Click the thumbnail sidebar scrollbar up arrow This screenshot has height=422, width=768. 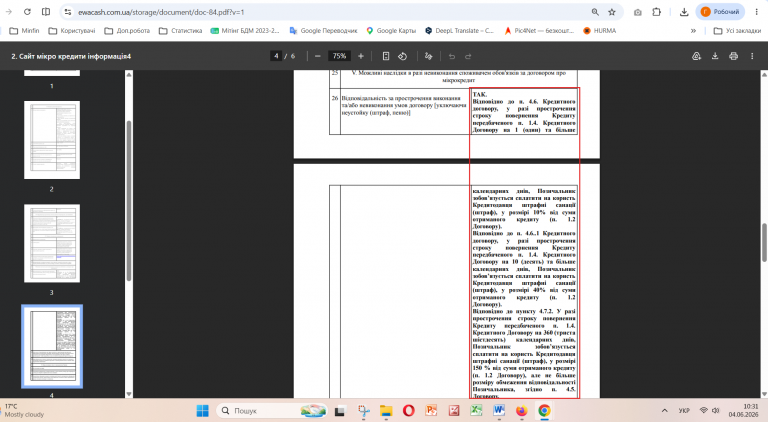pos(129,74)
